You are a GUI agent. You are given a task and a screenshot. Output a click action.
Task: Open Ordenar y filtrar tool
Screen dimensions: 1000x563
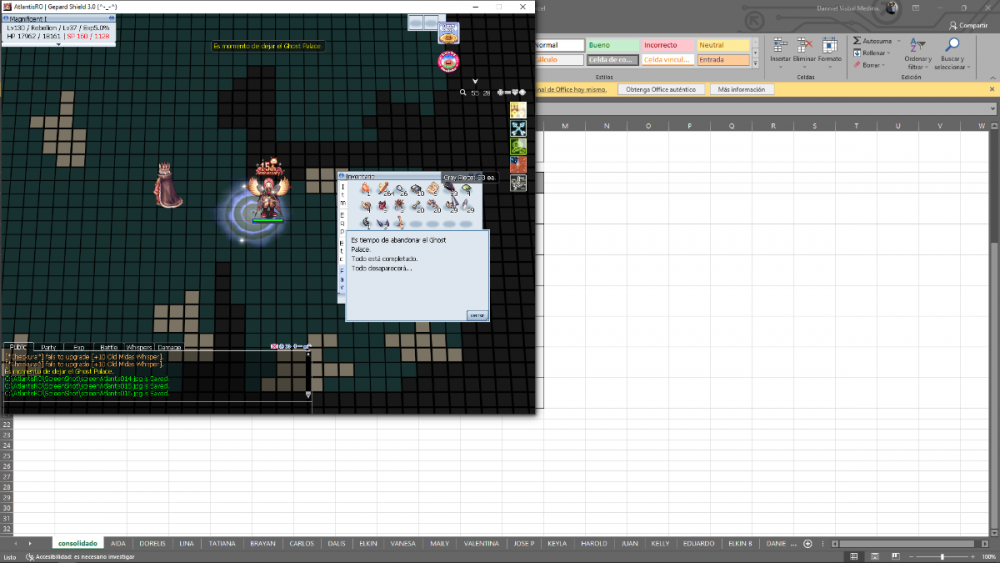pos(917,46)
